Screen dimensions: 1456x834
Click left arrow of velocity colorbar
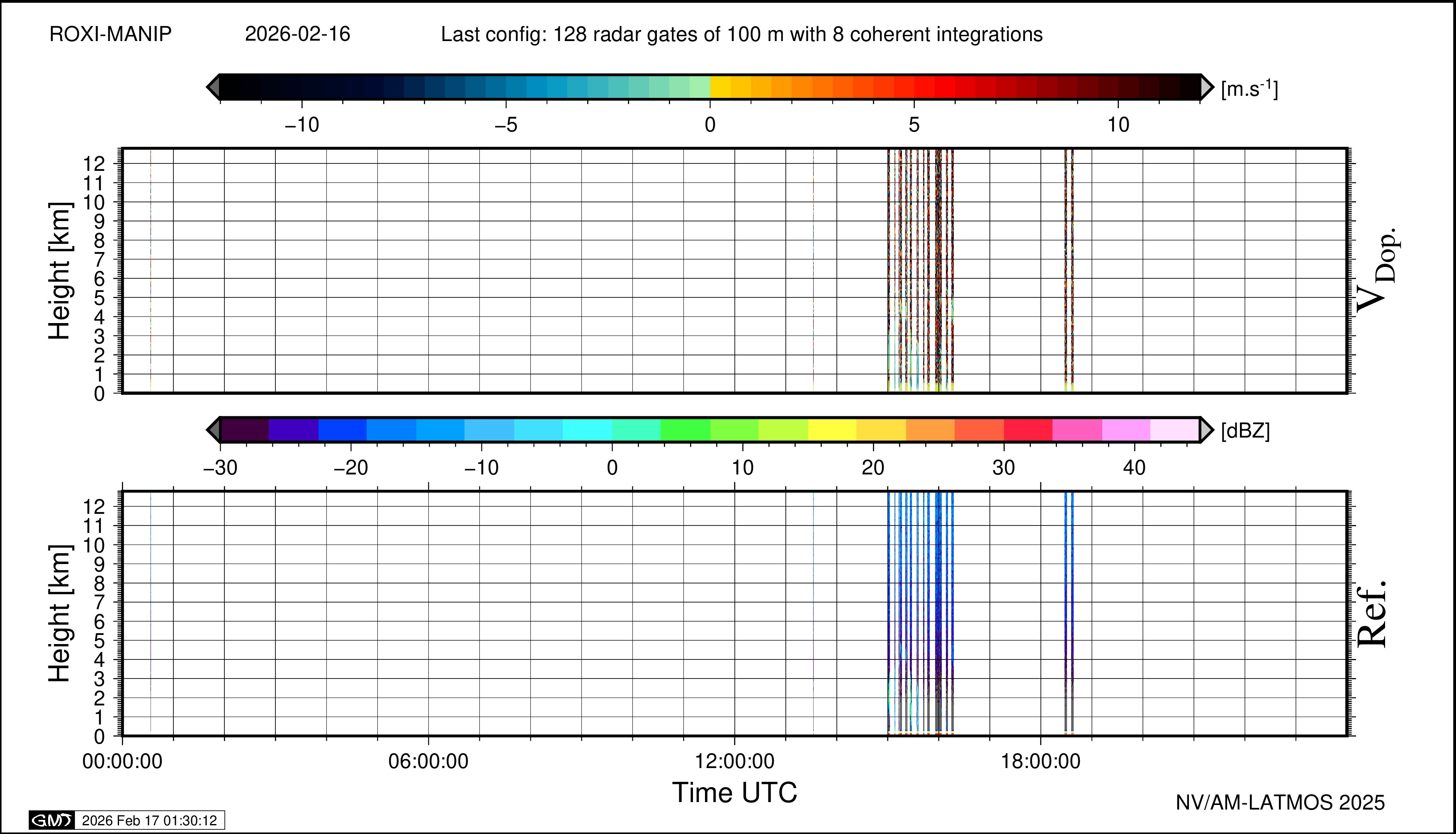213,87
